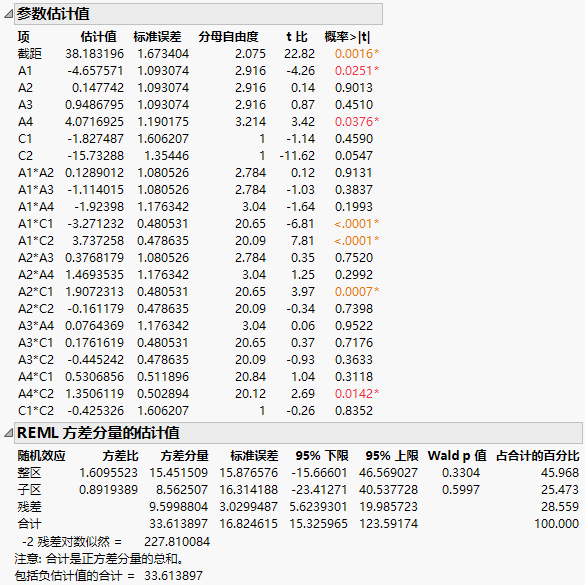Screen dimensions: 585x585
Task: Click the 子区 random effect row
Action: 29,489
